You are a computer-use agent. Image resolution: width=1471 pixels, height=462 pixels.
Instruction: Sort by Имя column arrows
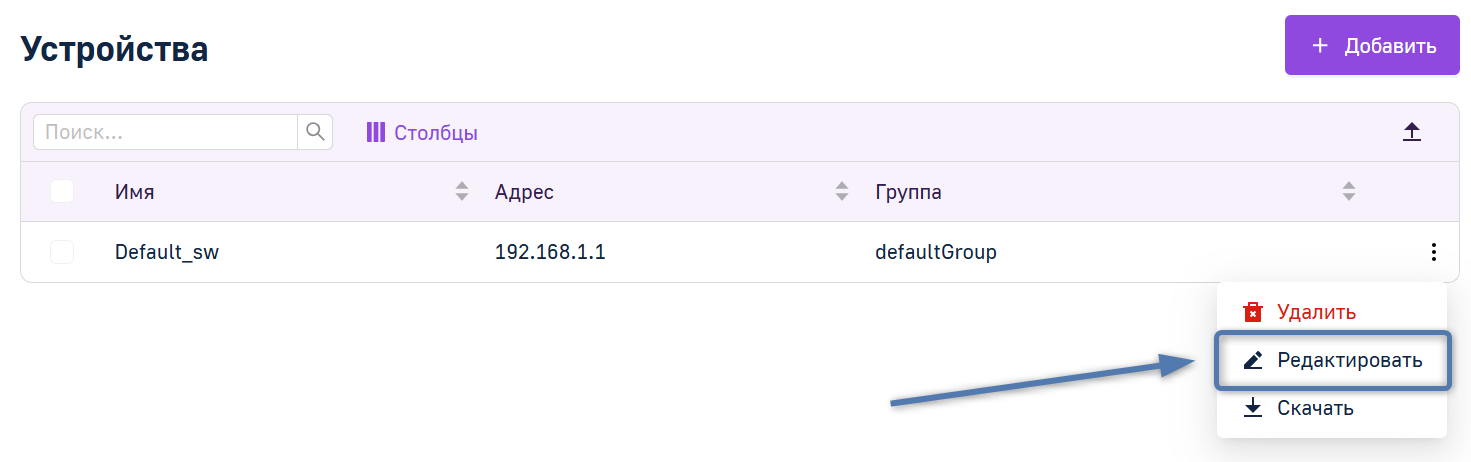[461, 191]
